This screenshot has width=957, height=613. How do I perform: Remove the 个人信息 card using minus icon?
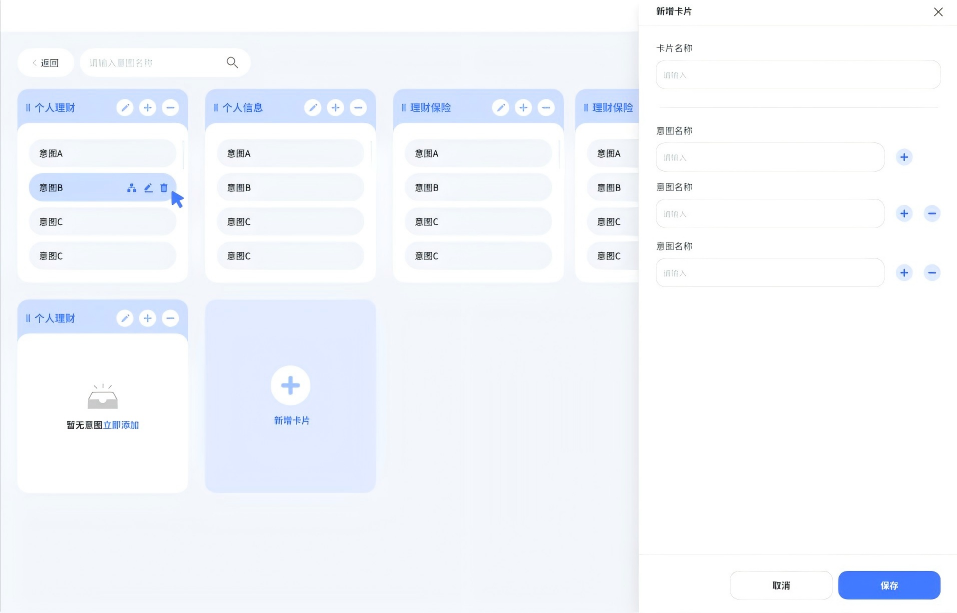tap(358, 108)
